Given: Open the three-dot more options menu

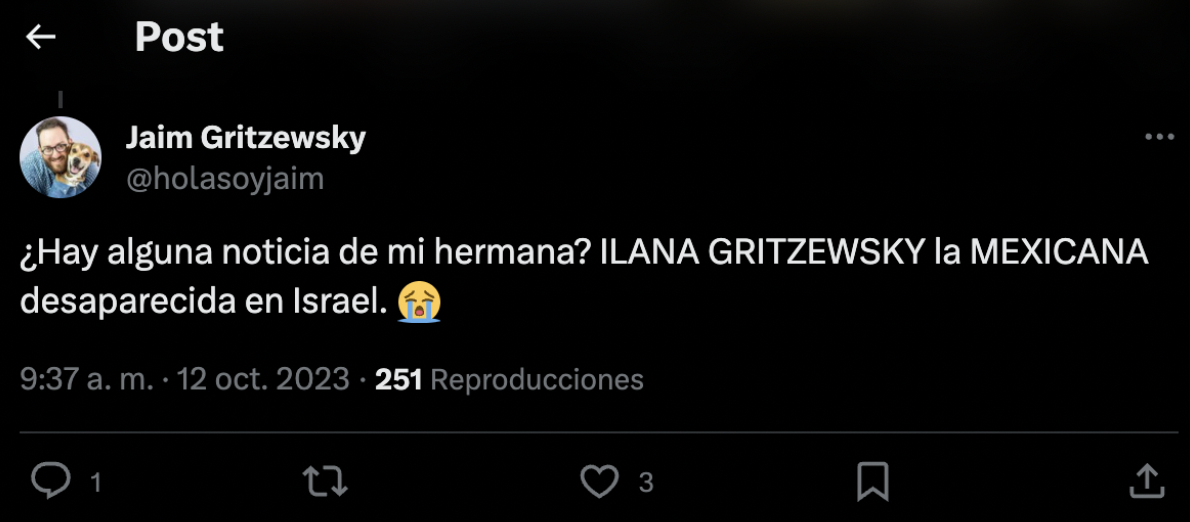Looking at the screenshot, I should [x=1159, y=137].
